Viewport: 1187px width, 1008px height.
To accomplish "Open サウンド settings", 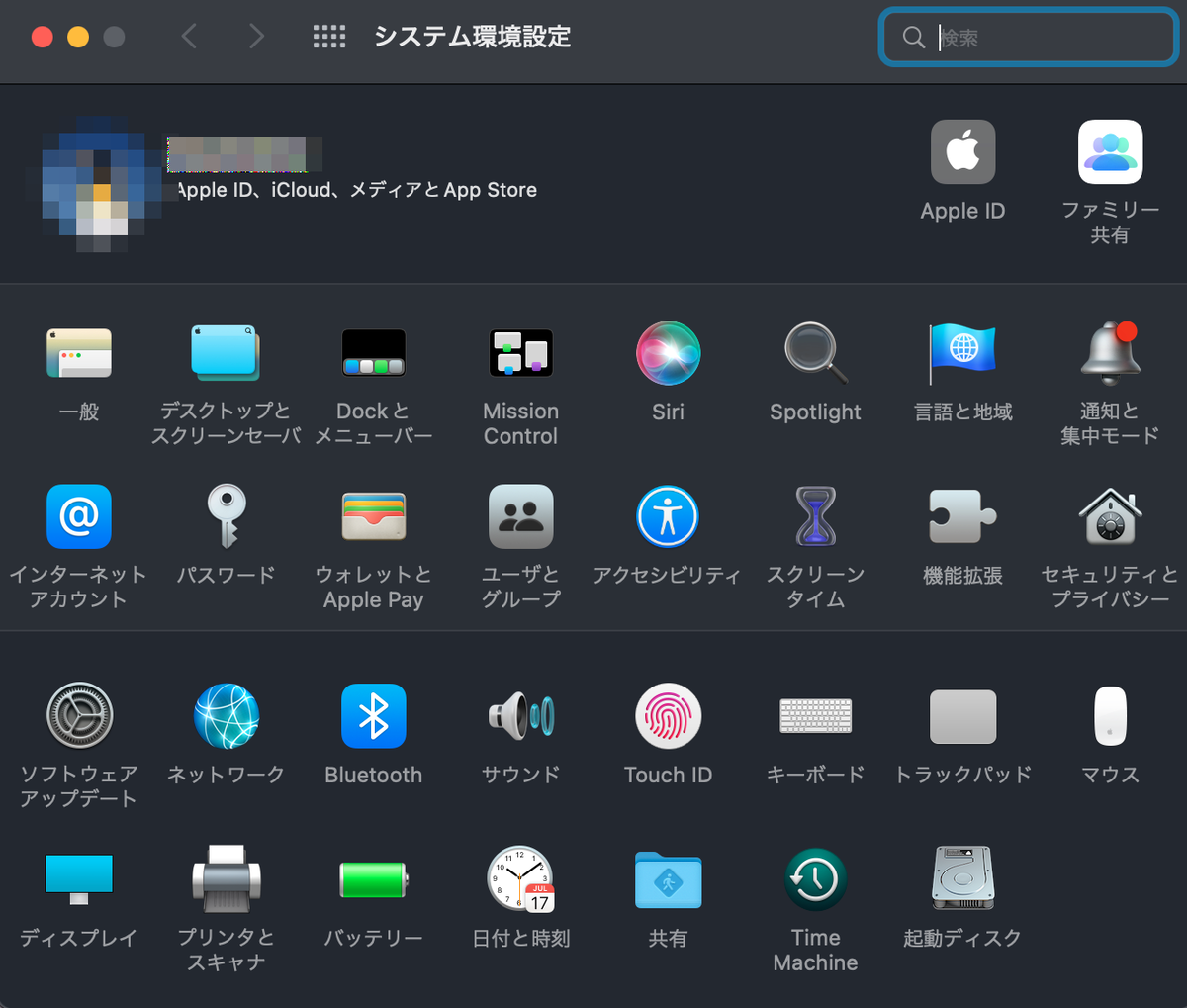I will [x=520, y=715].
